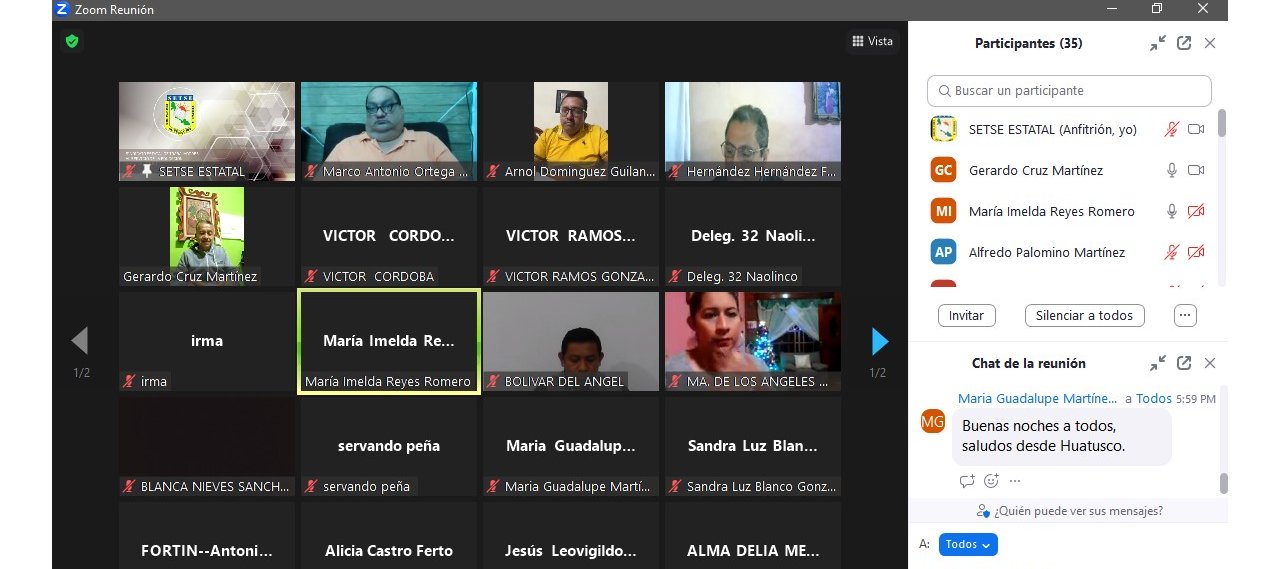Open the participants more options menu
Viewport: 1280px width, 569px height.
click(x=1185, y=315)
